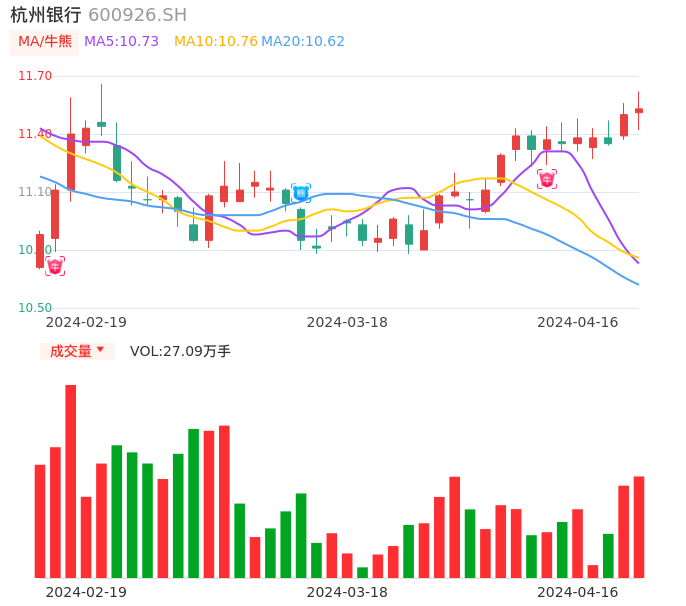Select the MA/牛熊 indicator tab
This screenshot has width=686, height=606.
(45, 42)
